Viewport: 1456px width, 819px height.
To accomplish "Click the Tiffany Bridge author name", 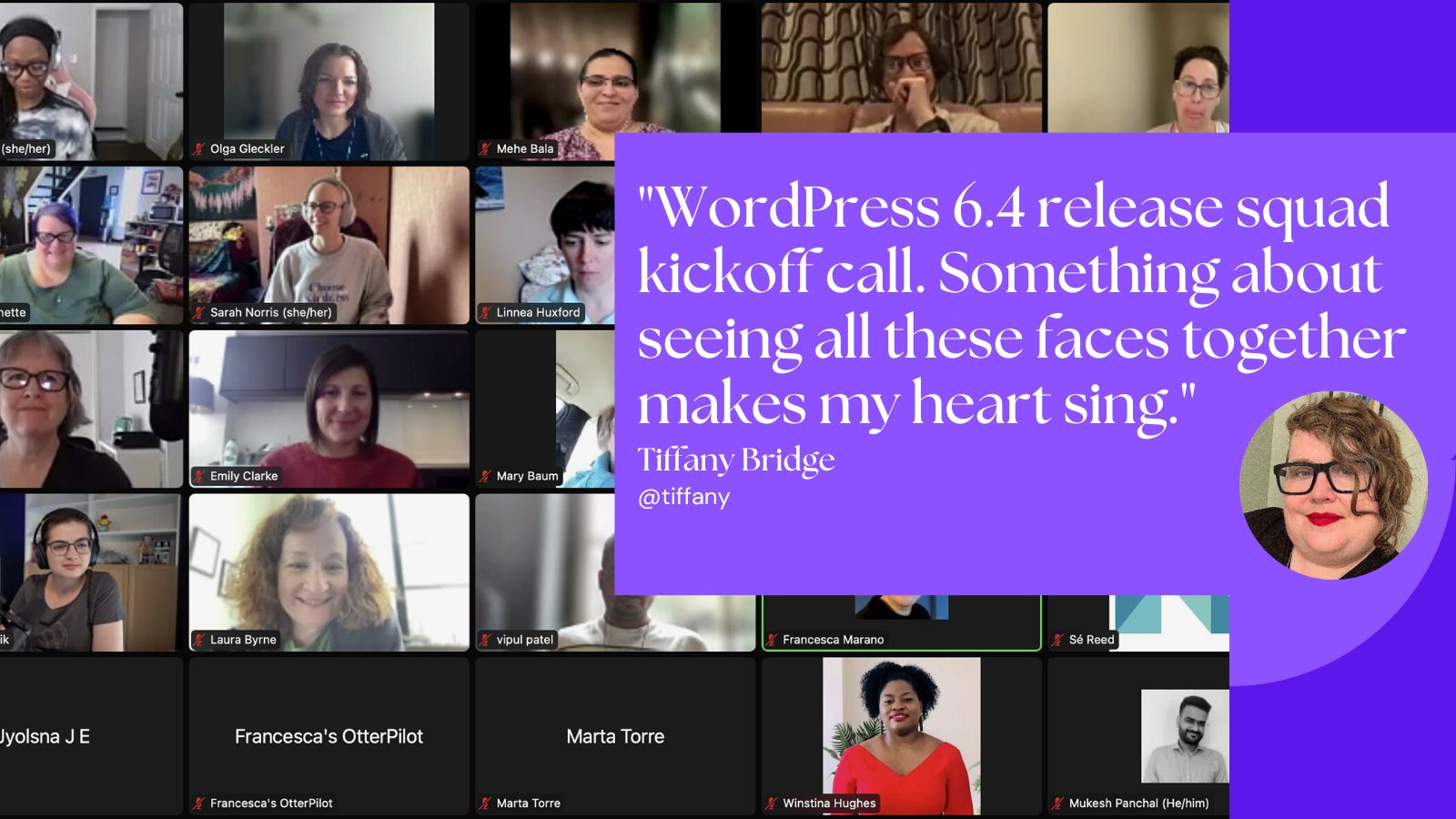I will [735, 460].
